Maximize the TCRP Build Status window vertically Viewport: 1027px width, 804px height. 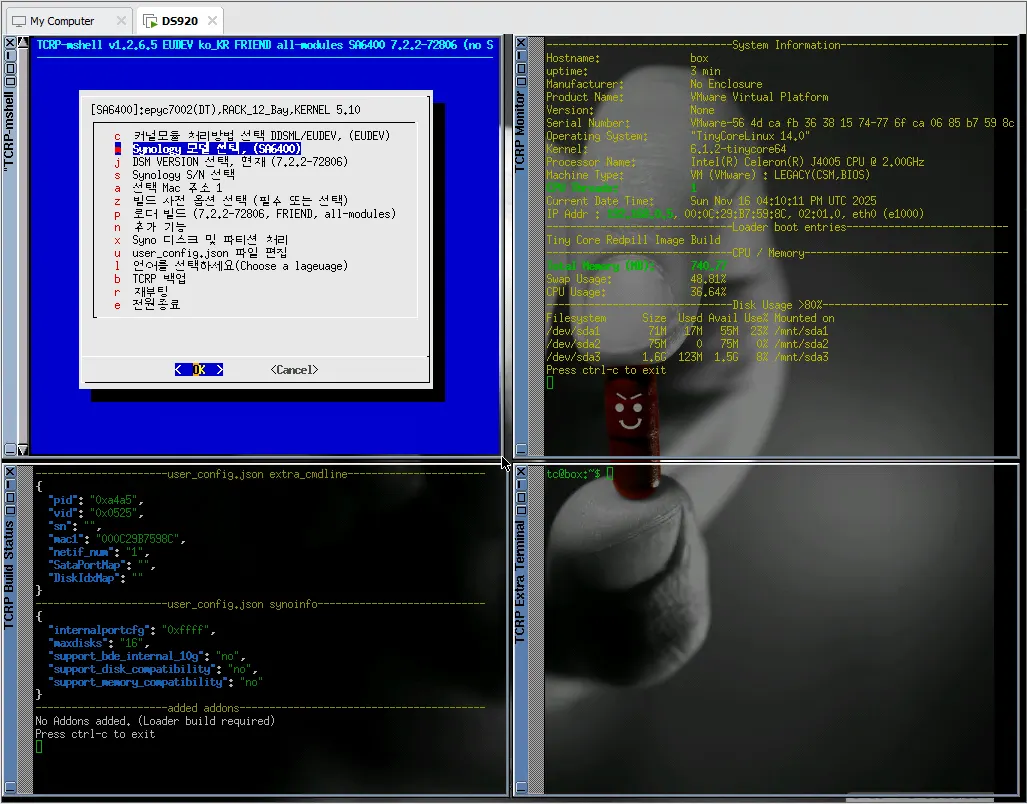click(x=10, y=484)
